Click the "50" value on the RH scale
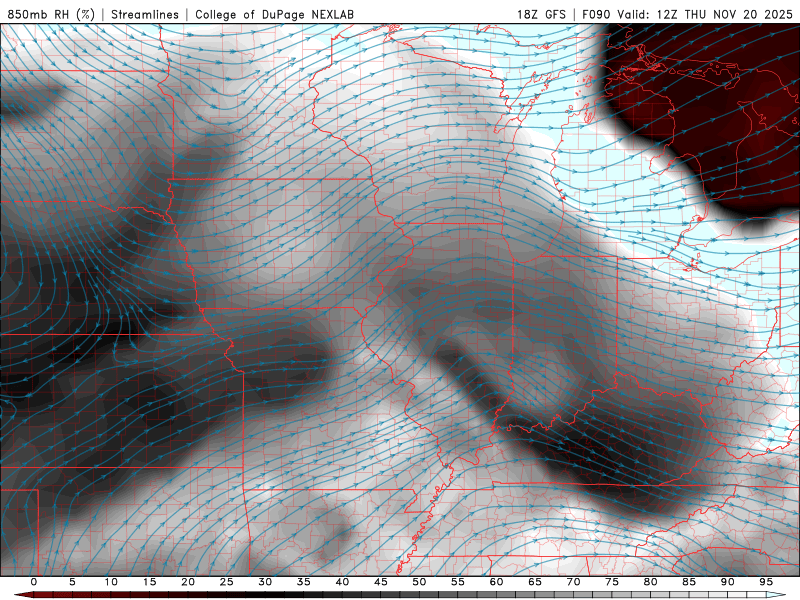 [x=419, y=582]
